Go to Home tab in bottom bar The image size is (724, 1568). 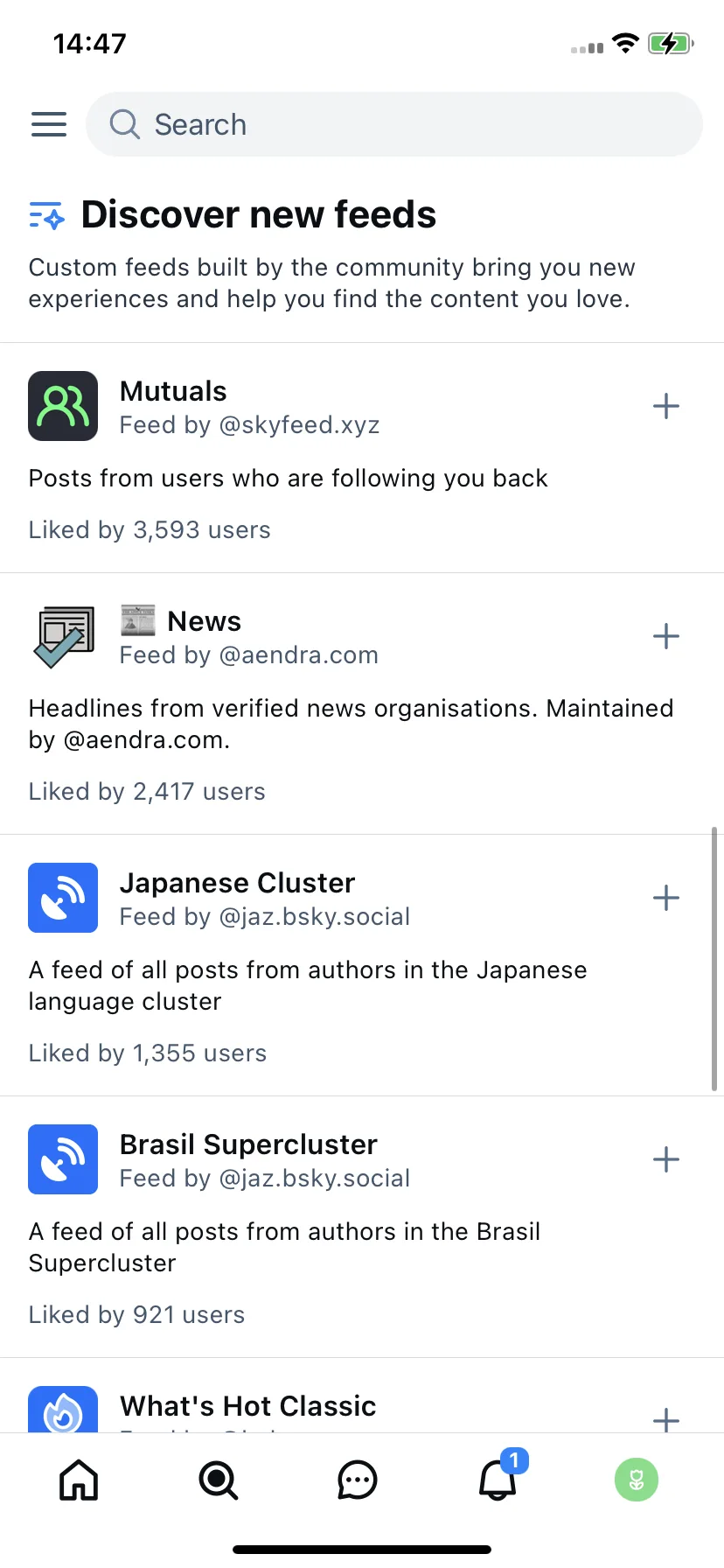point(79,1480)
